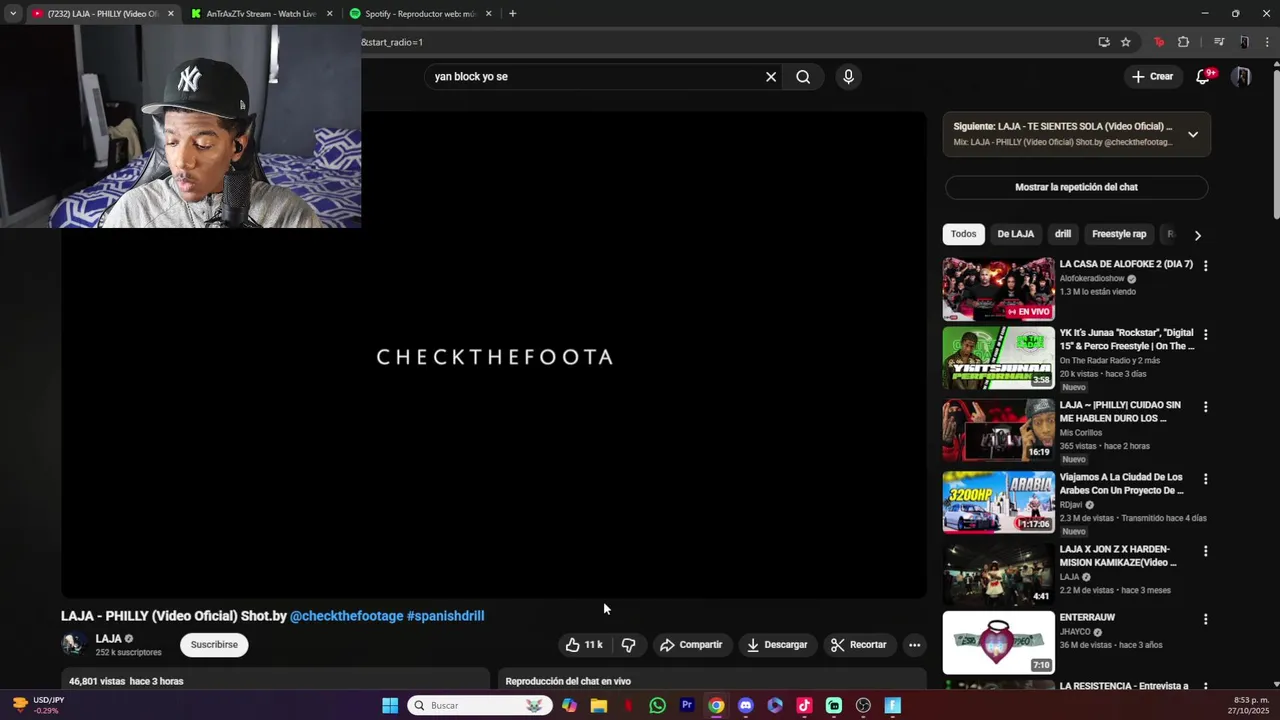Select the De LAJA filter chip
Image resolution: width=1280 pixels, height=720 pixels.
pos(1015,234)
